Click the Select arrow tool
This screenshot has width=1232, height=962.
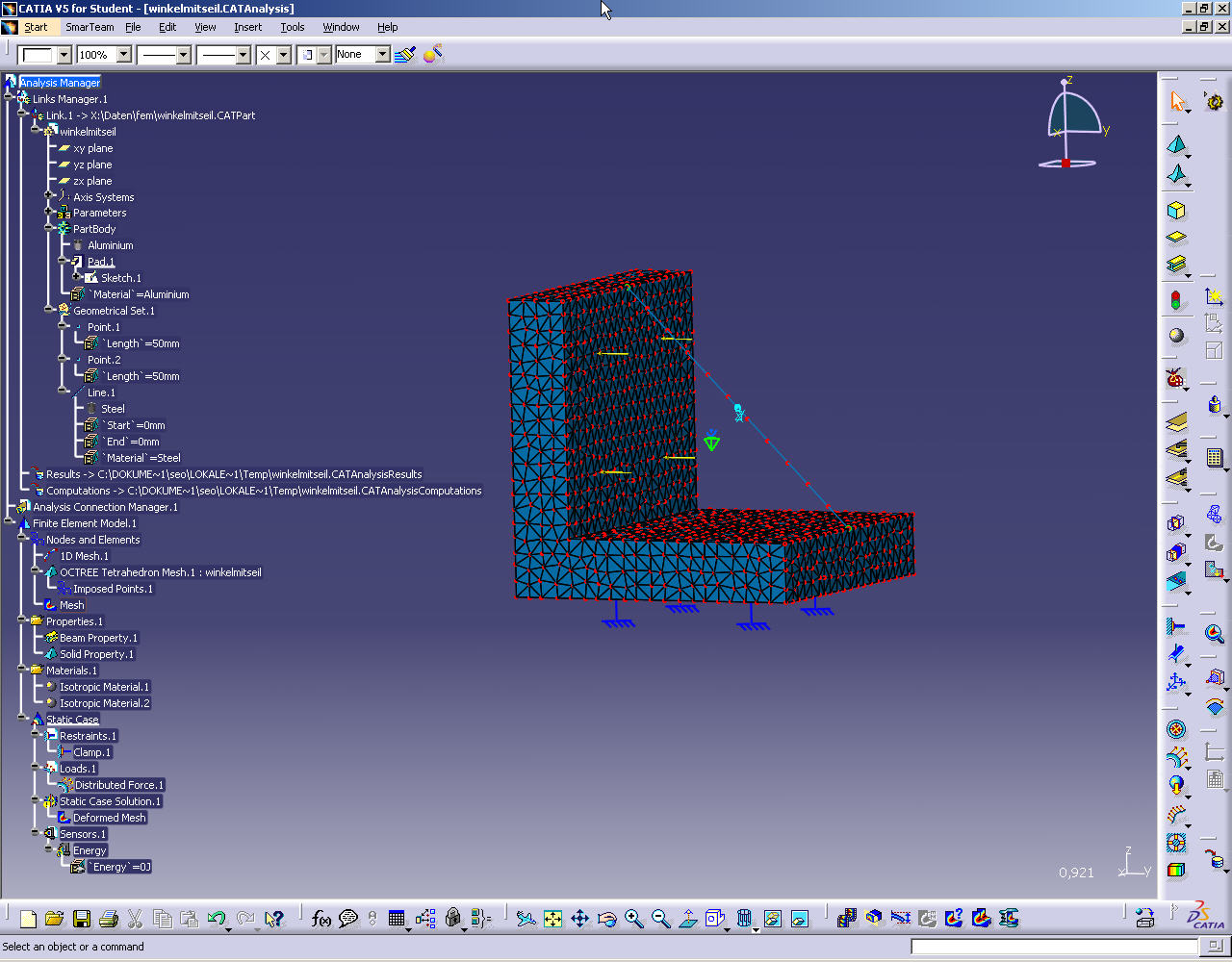click(x=1177, y=101)
